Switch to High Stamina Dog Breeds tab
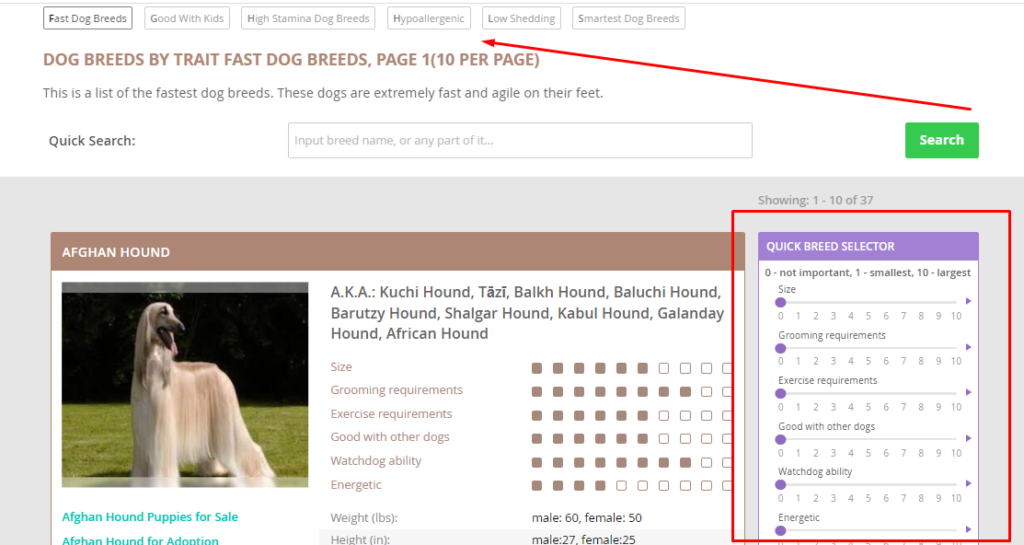Viewport: 1024px width, 545px height. click(x=308, y=18)
